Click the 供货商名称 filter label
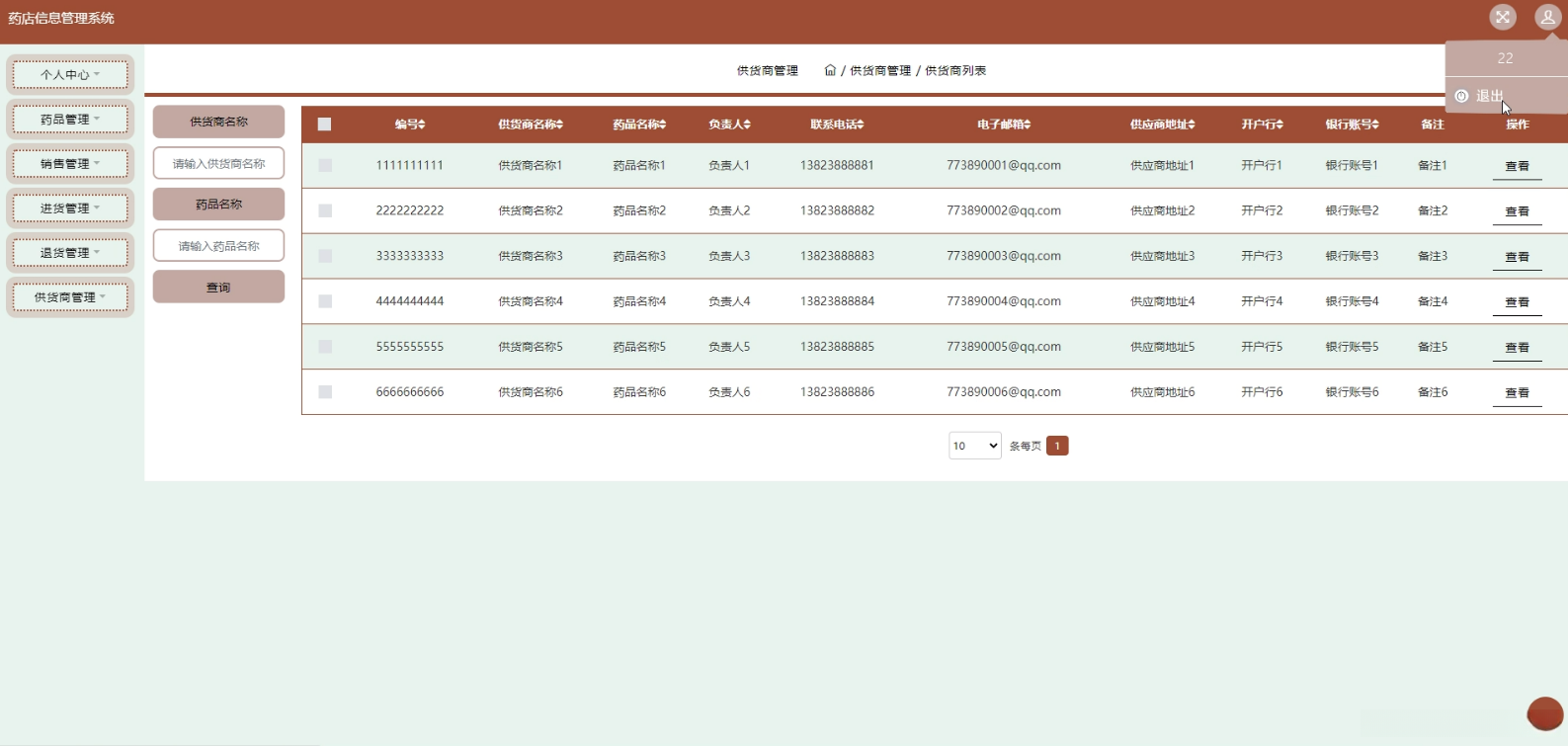This screenshot has height=746, width=1568. point(218,122)
